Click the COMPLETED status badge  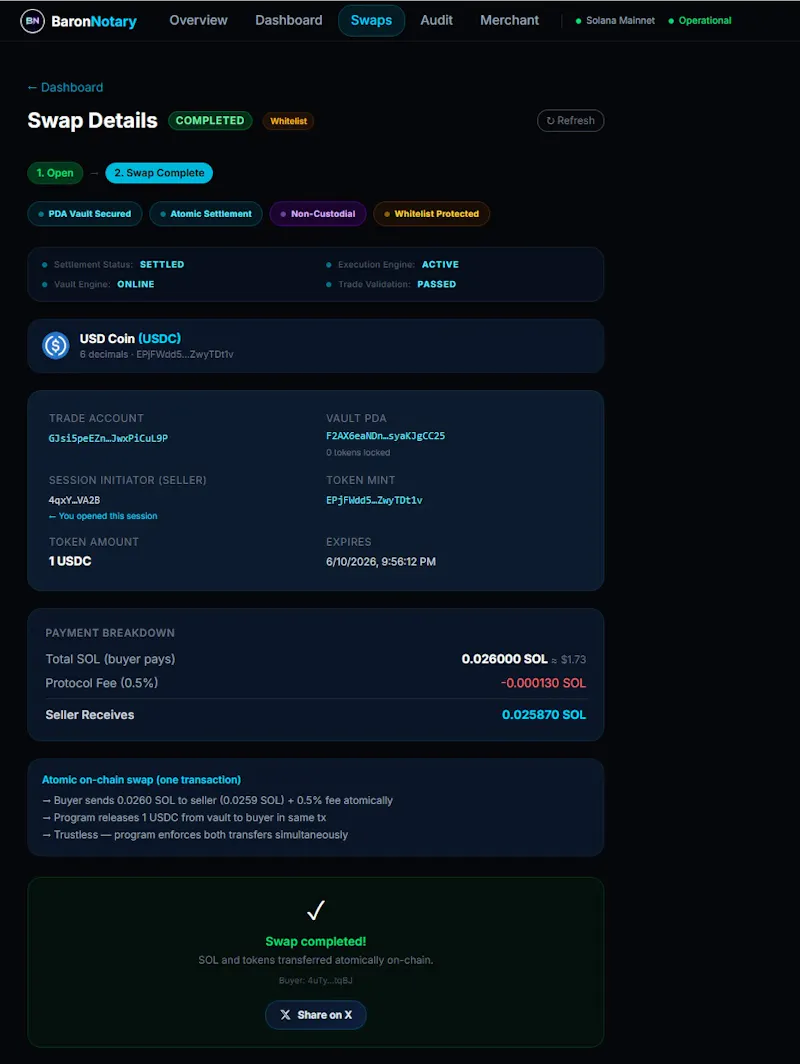click(x=210, y=121)
